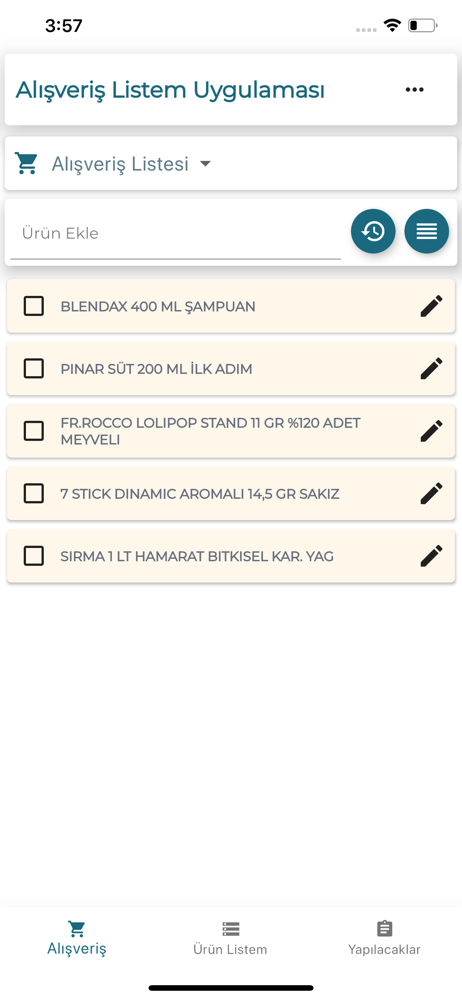Edit FR.ROCCO LOLIPOP item via pencil icon

(x=431, y=431)
